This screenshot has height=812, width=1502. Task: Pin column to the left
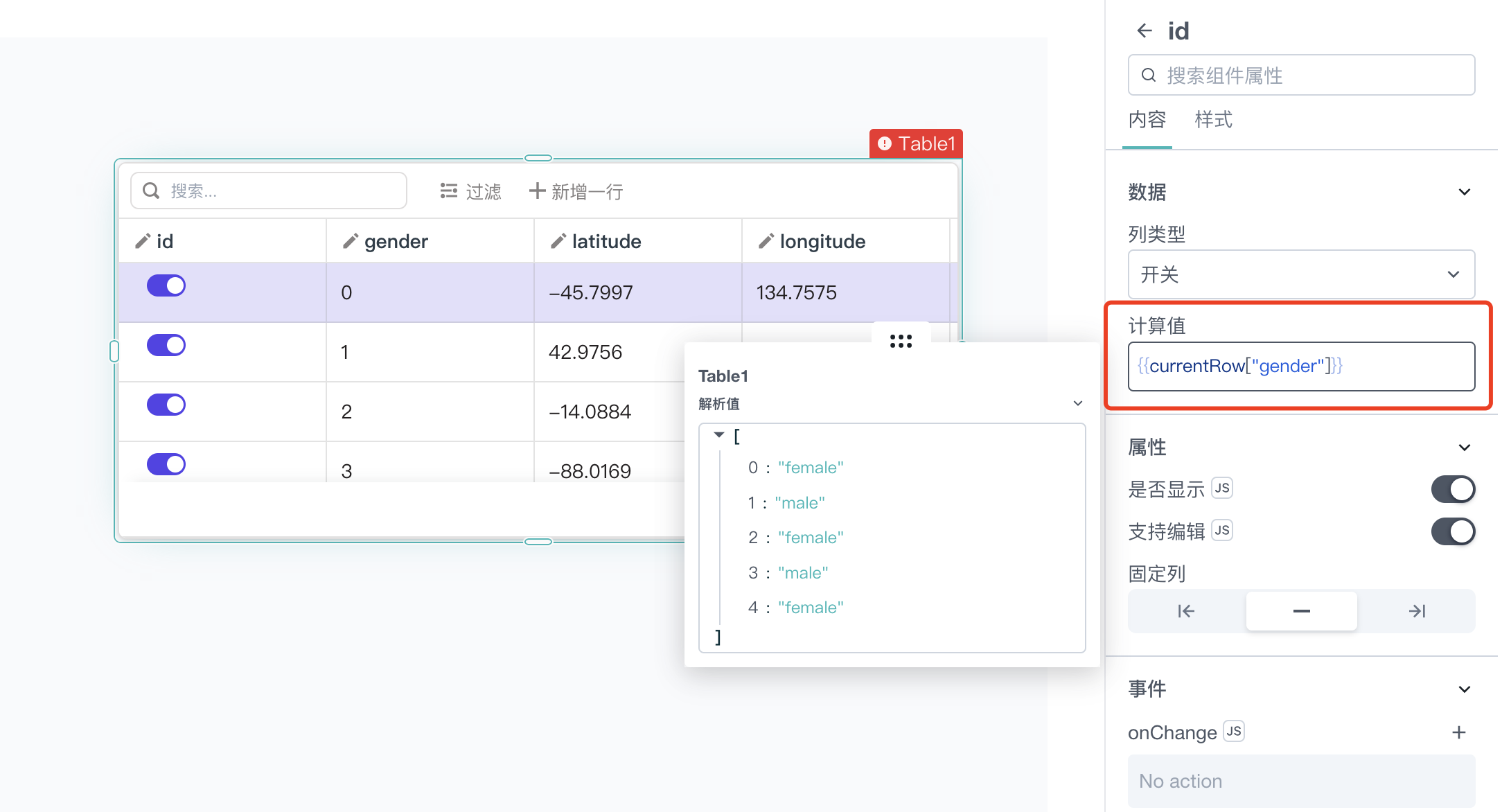coord(1186,611)
